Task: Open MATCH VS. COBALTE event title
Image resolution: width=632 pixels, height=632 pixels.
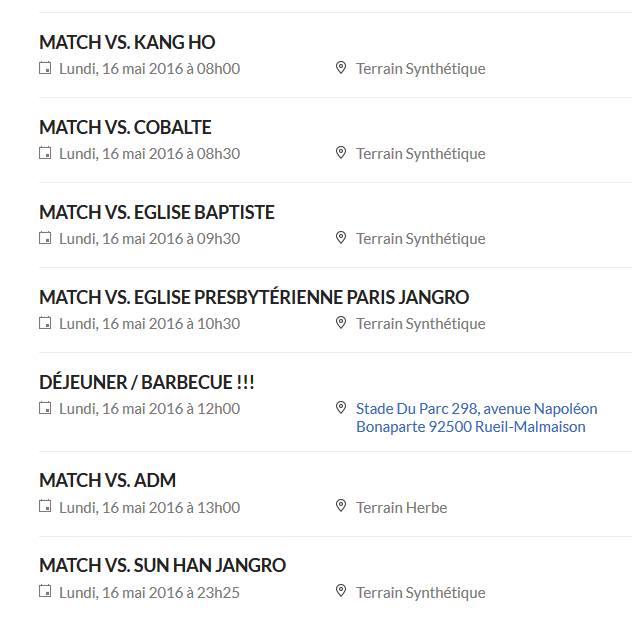Action: pyautogui.click(x=125, y=127)
